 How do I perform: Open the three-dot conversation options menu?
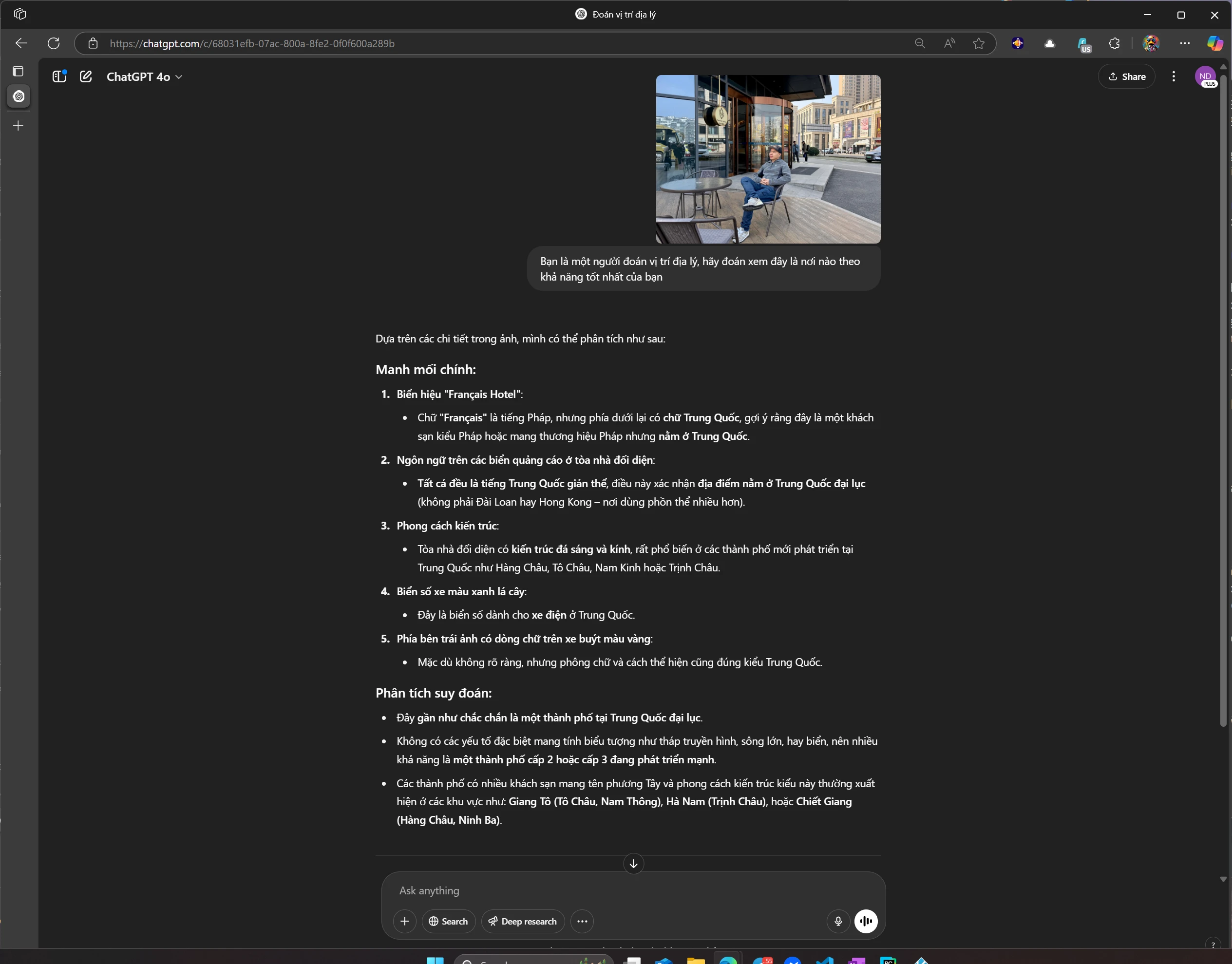(x=1174, y=77)
